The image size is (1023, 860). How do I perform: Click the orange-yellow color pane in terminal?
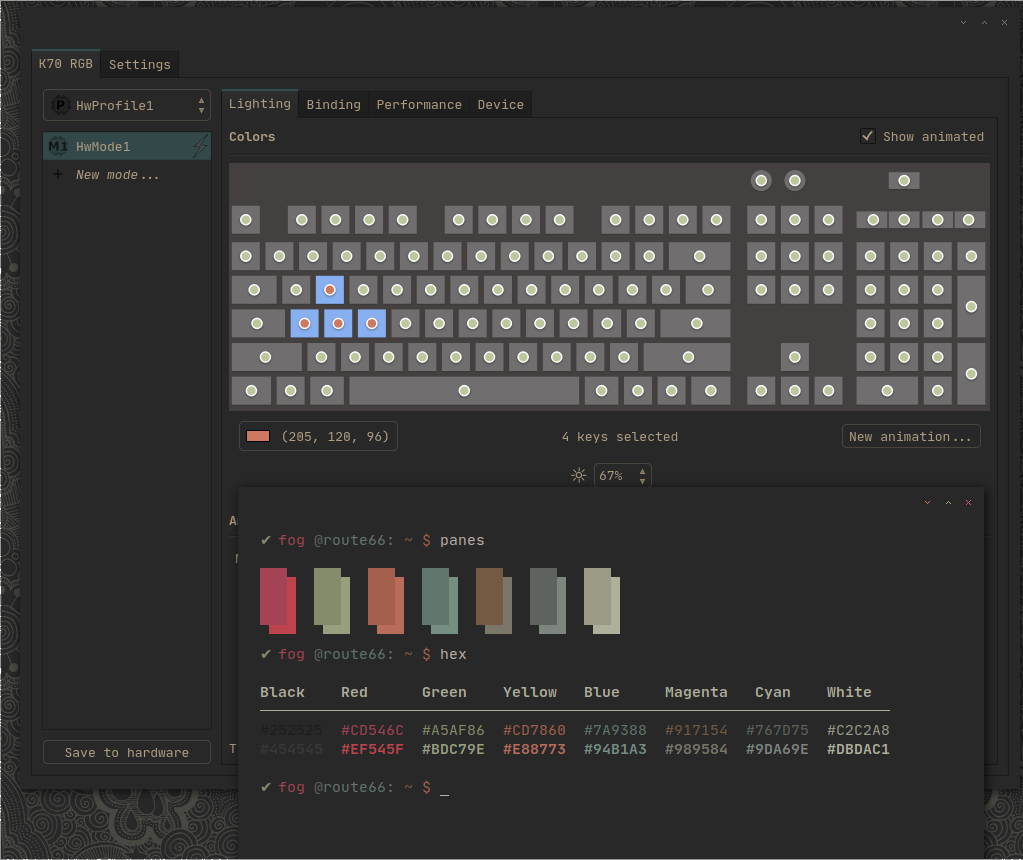tap(386, 601)
